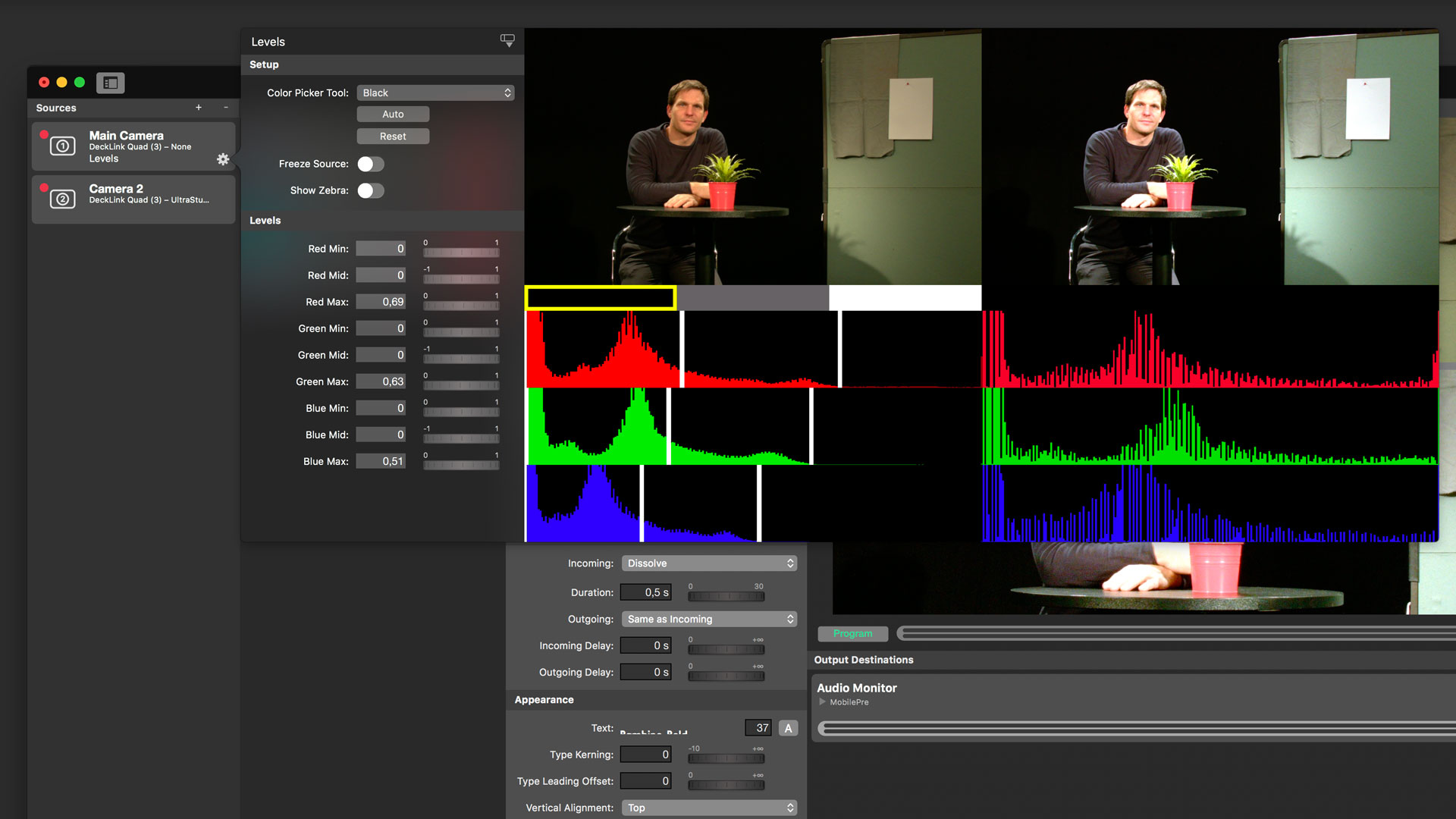The width and height of the screenshot is (1456, 819).
Task: Open Incoming transition Dissolve dropdown
Action: 709,563
